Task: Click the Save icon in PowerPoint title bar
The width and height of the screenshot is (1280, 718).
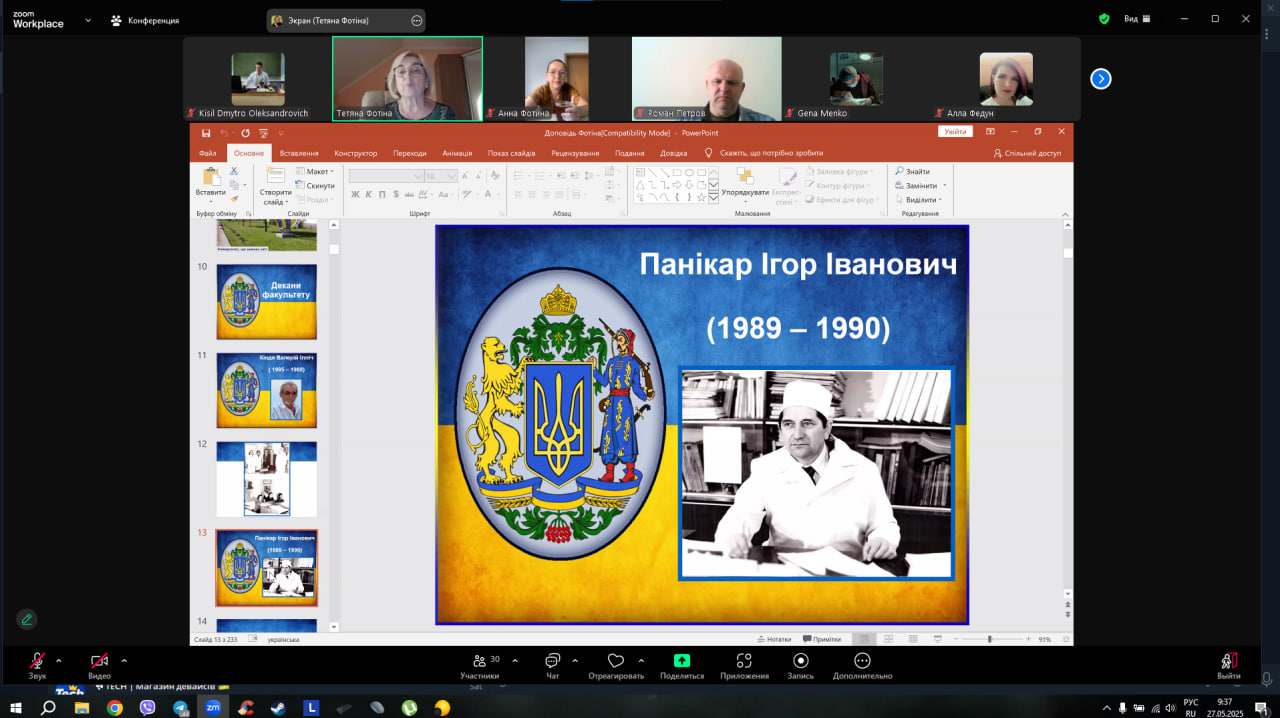Action: point(206,132)
